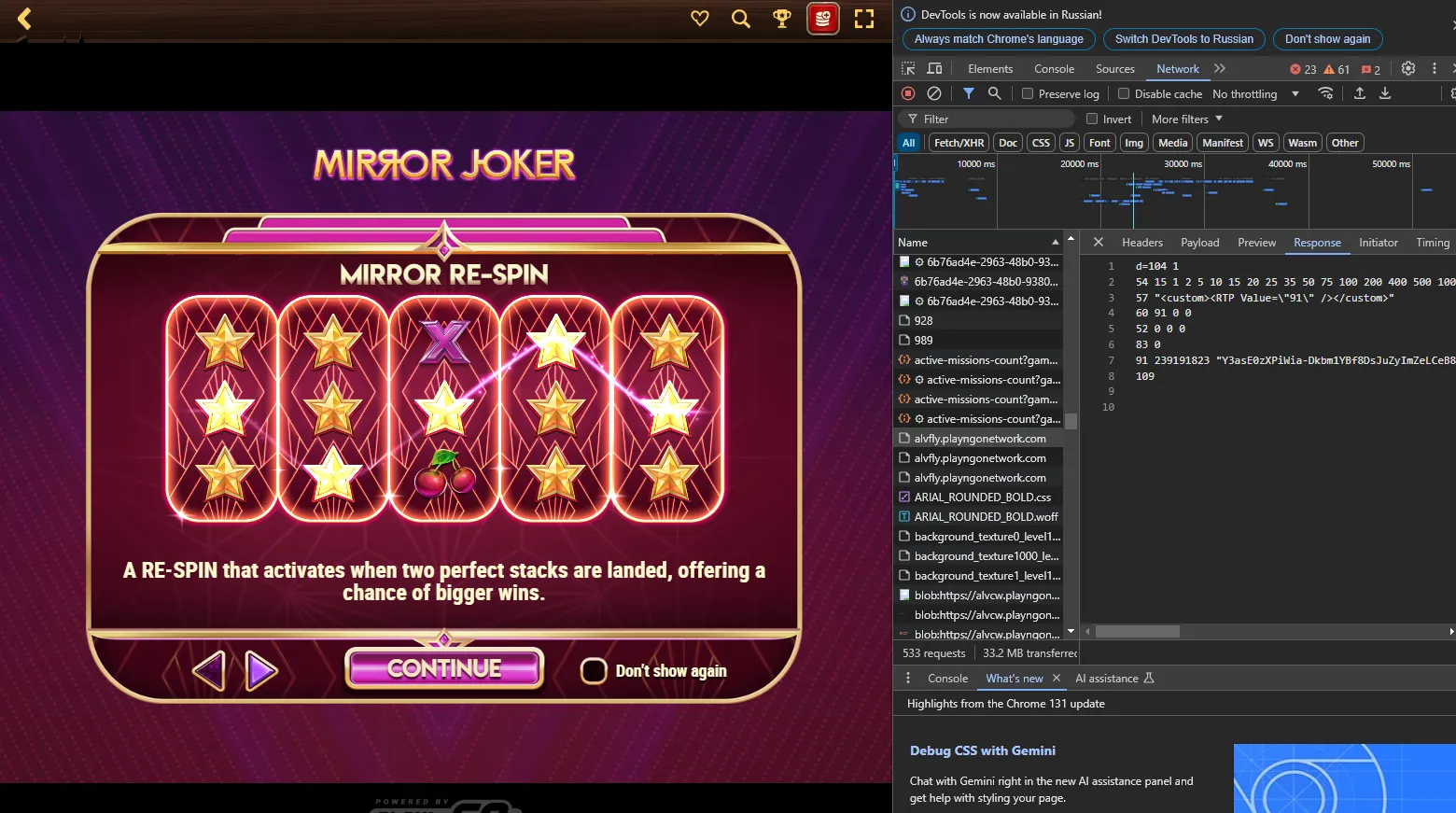The image size is (1456, 813).
Task: Import HAR file with upload icon
Action: click(x=1360, y=93)
